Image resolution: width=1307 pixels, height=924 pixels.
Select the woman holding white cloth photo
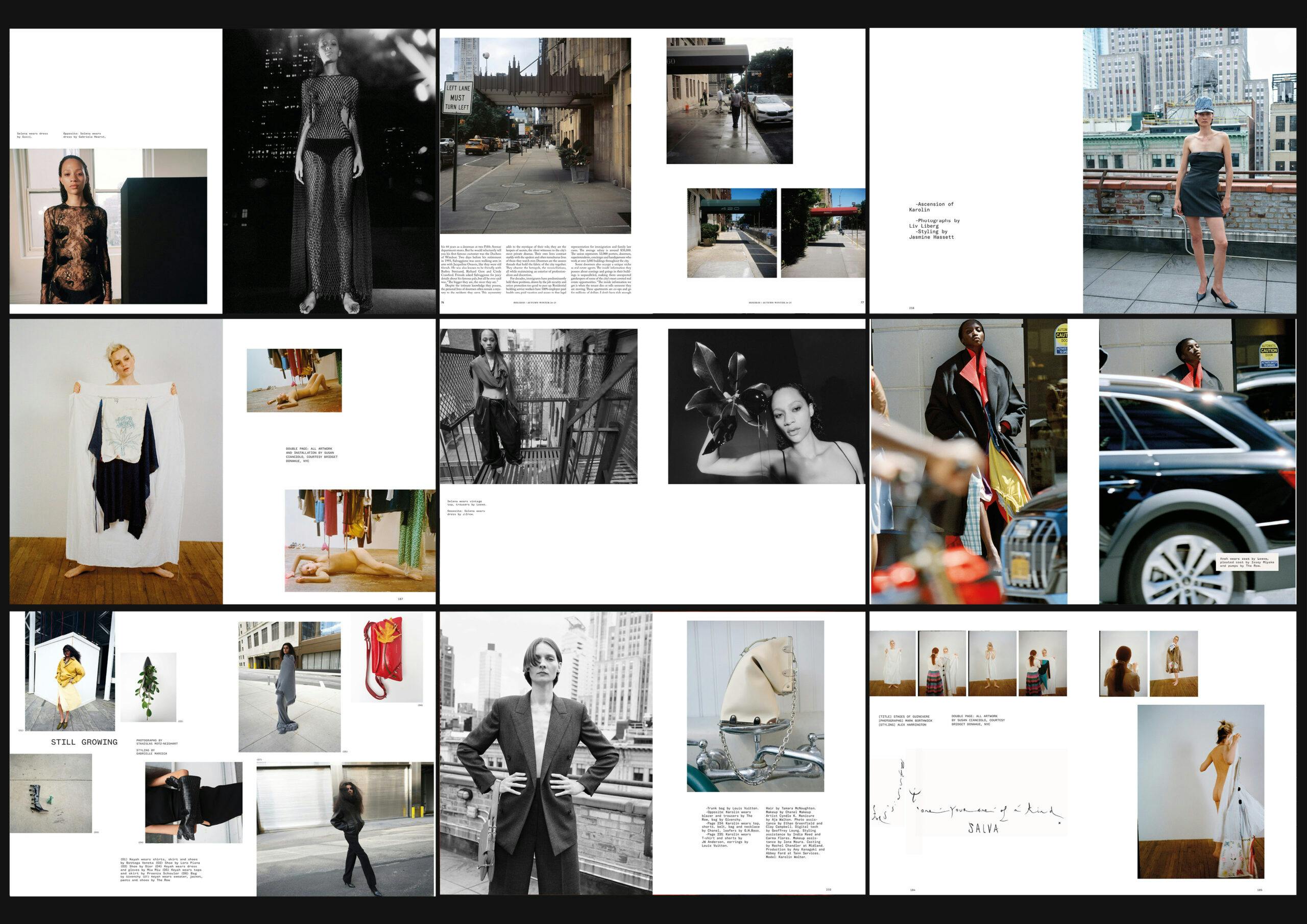(x=116, y=461)
